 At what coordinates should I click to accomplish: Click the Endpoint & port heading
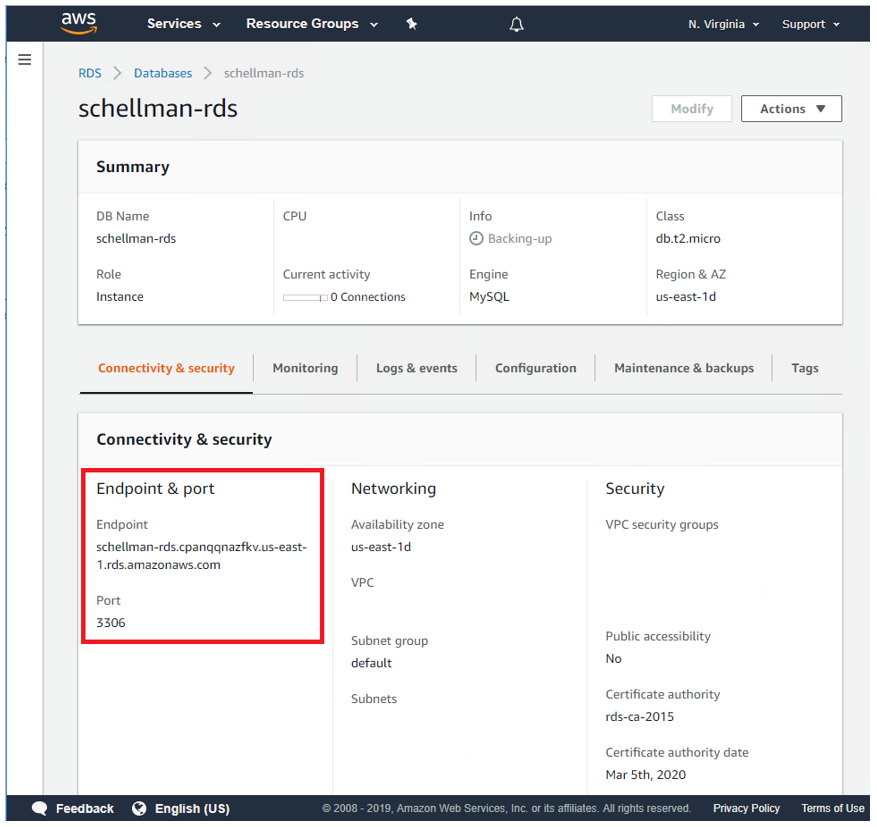click(155, 489)
